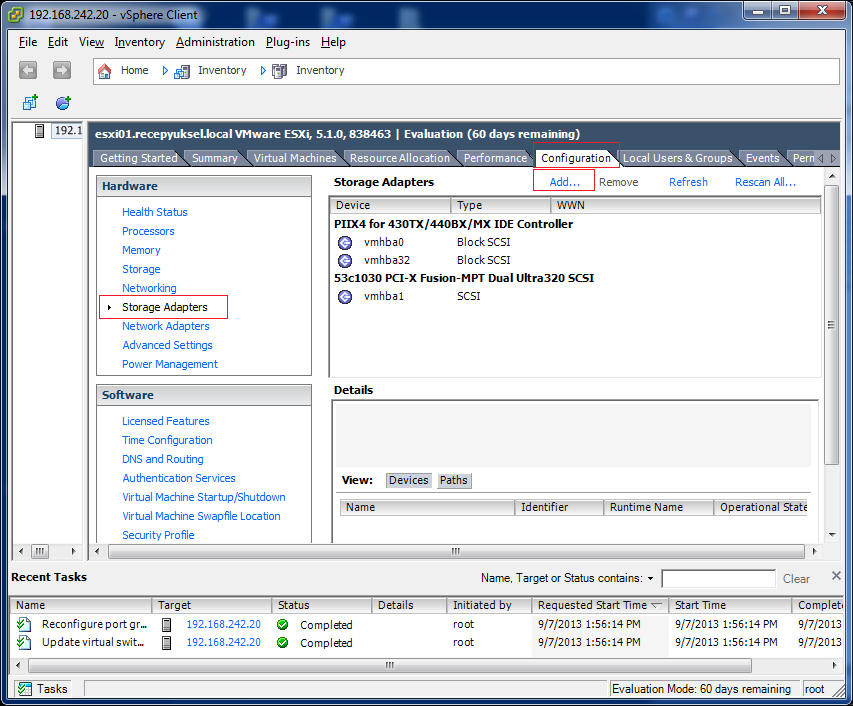Viewport: 853px width, 706px height.
Task: Open DNS and Routing in Software panel
Action: pyautogui.click(x=163, y=459)
